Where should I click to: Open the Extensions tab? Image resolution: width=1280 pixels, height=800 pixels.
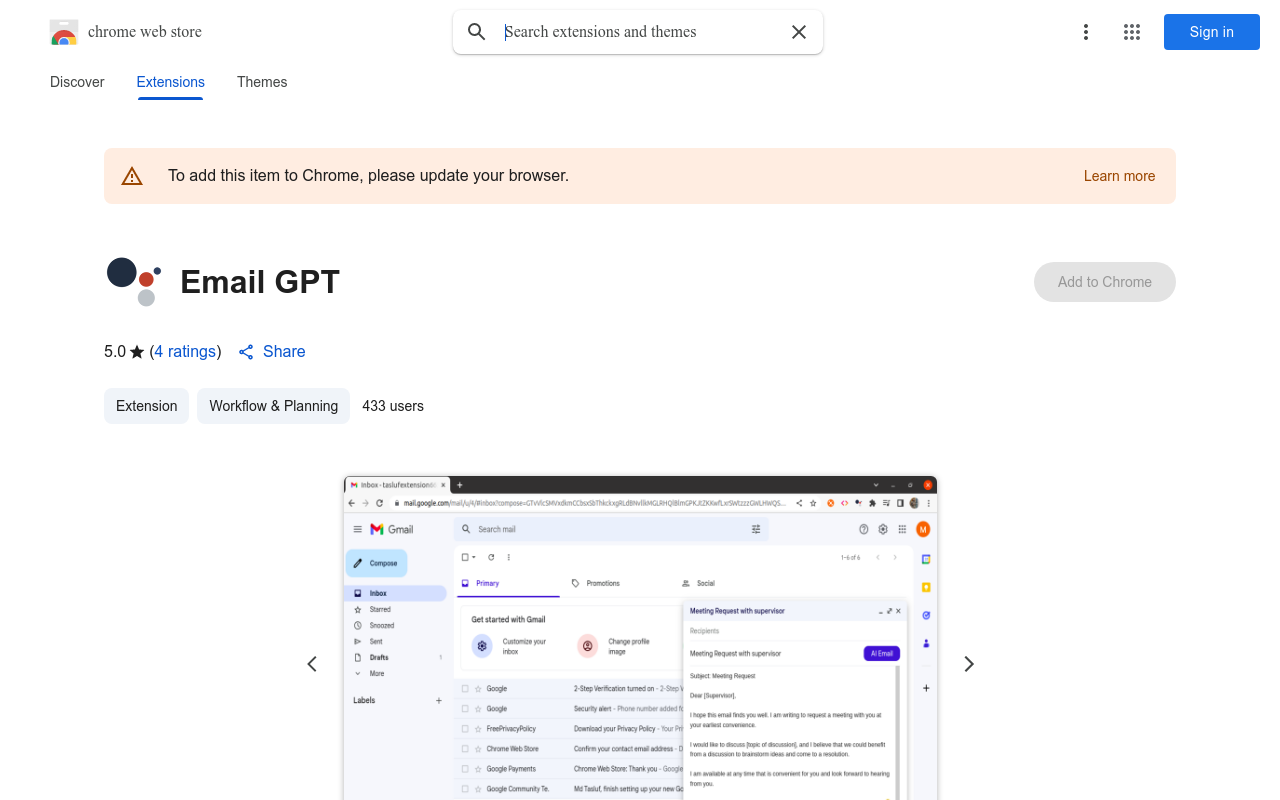171,82
